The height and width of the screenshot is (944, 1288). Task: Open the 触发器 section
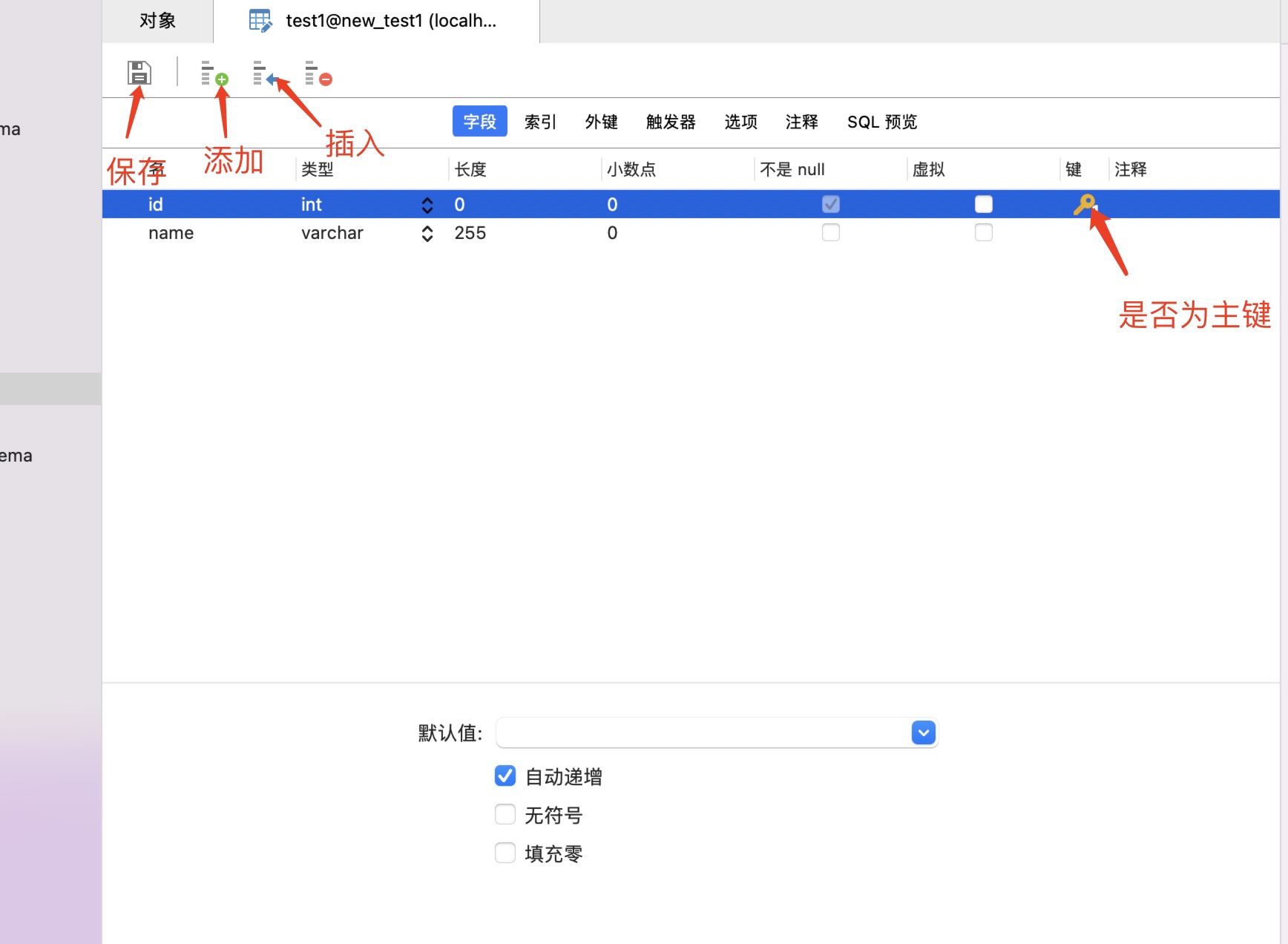pyautogui.click(x=670, y=122)
